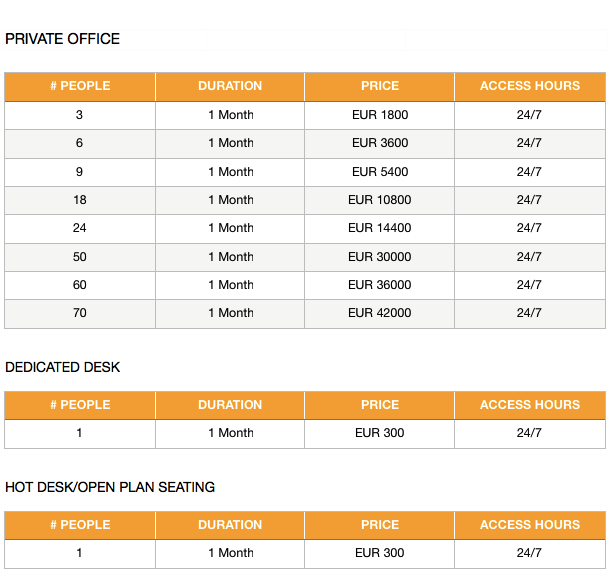Click the 70 people cell
The height and width of the screenshot is (572, 616).
click(80, 313)
